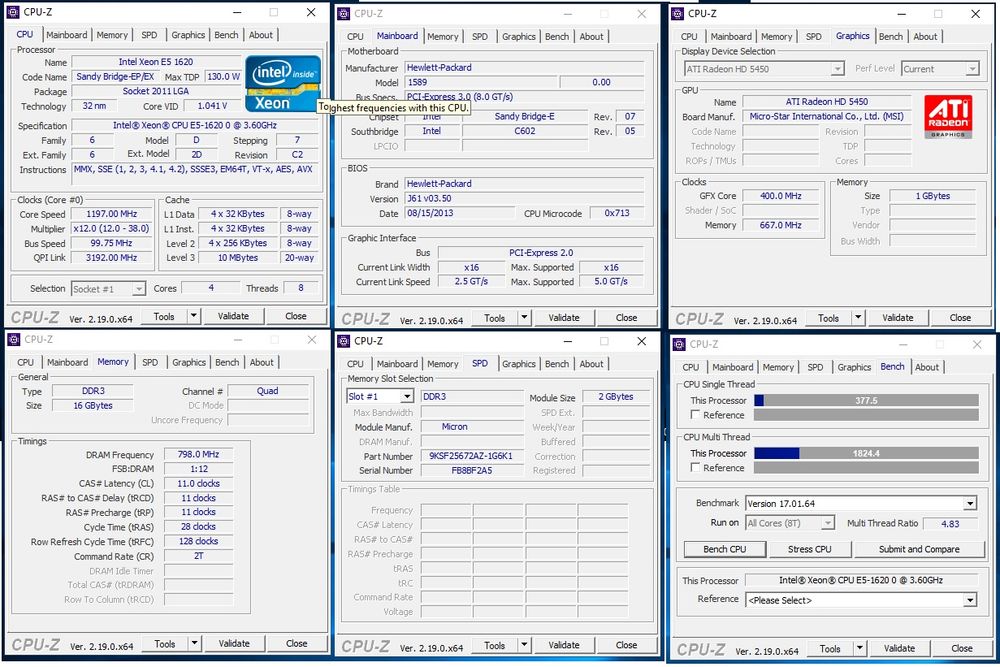This screenshot has width=1000, height=667.
Task: Open the Socket #1 selection dropdown
Action: pos(138,289)
